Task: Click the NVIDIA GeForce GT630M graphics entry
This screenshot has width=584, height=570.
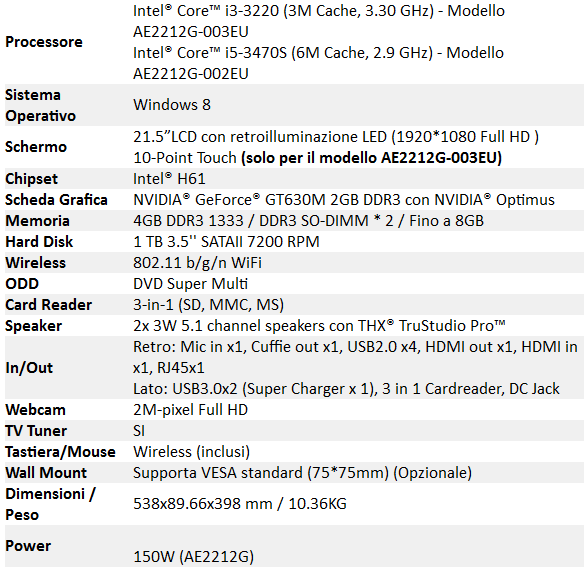Action: click(344, 200)
